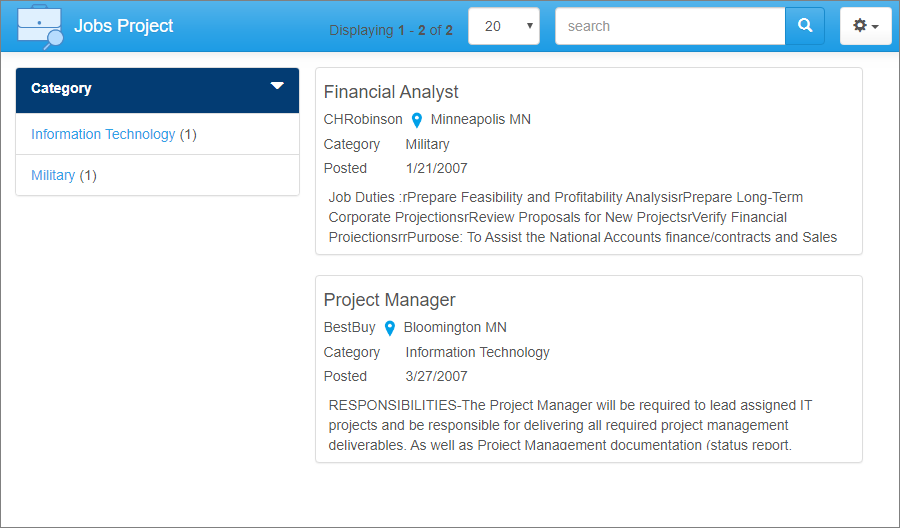The image size is (900, 528).
Task: Click the Project Manager job description text
Action: point(570,425)
